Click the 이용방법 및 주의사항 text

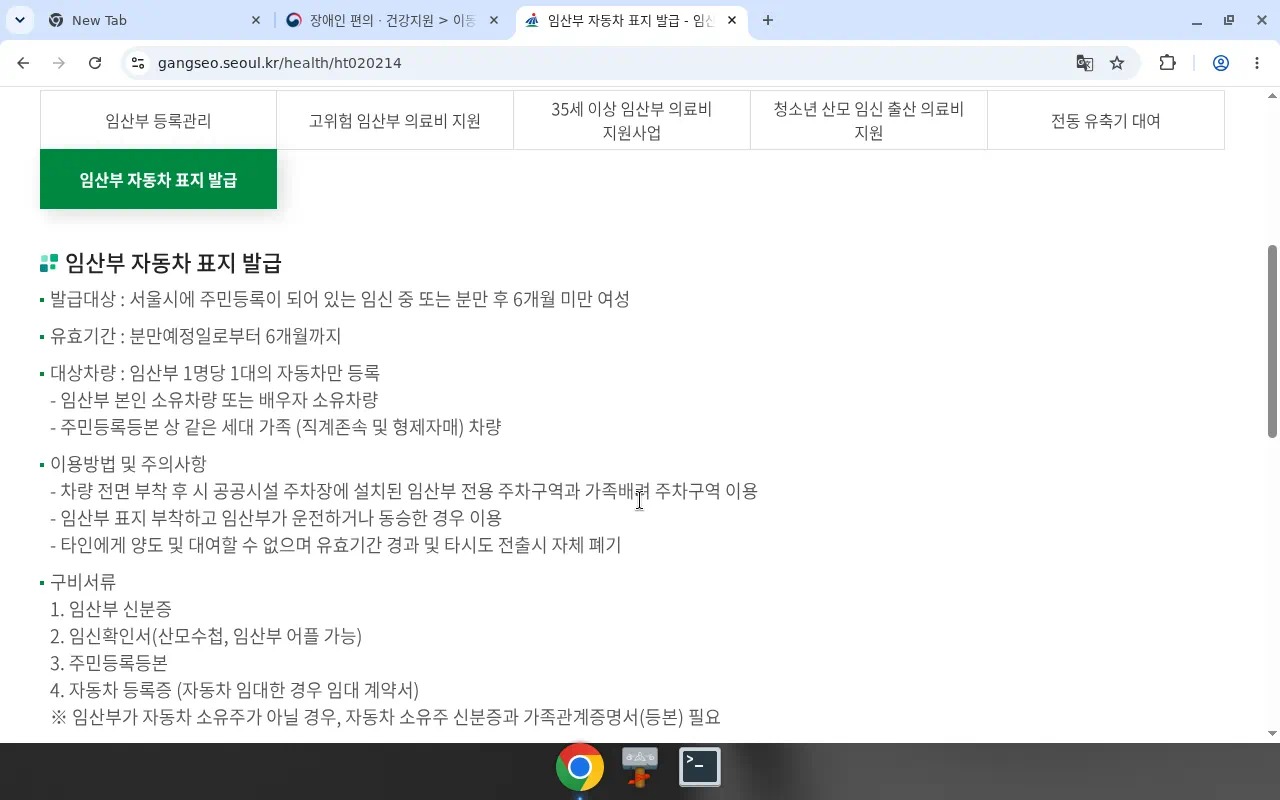pos(128,464)
